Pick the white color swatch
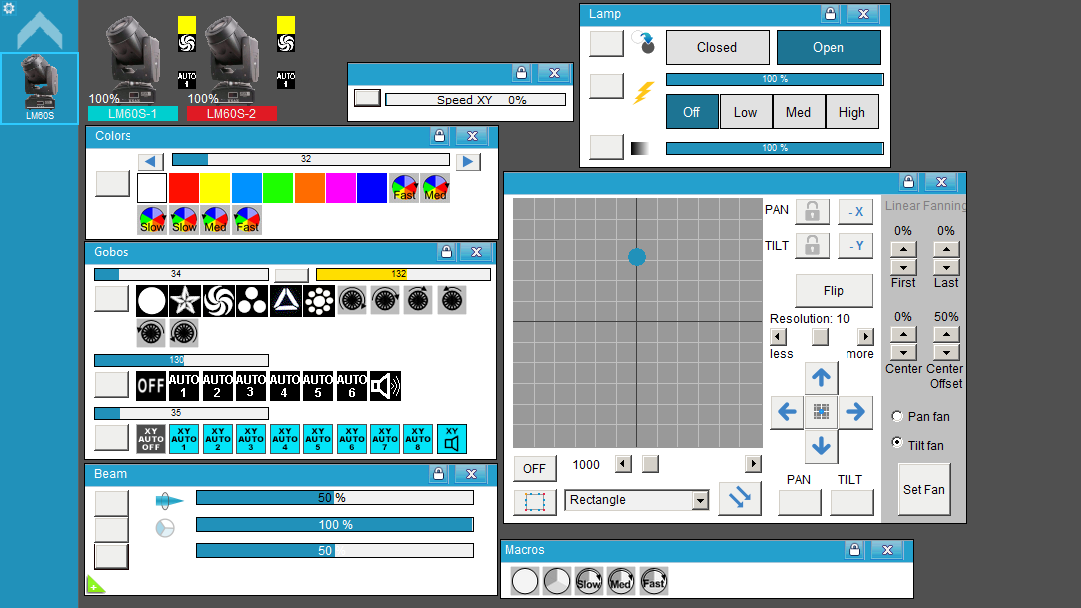 (x=152, y=188)
